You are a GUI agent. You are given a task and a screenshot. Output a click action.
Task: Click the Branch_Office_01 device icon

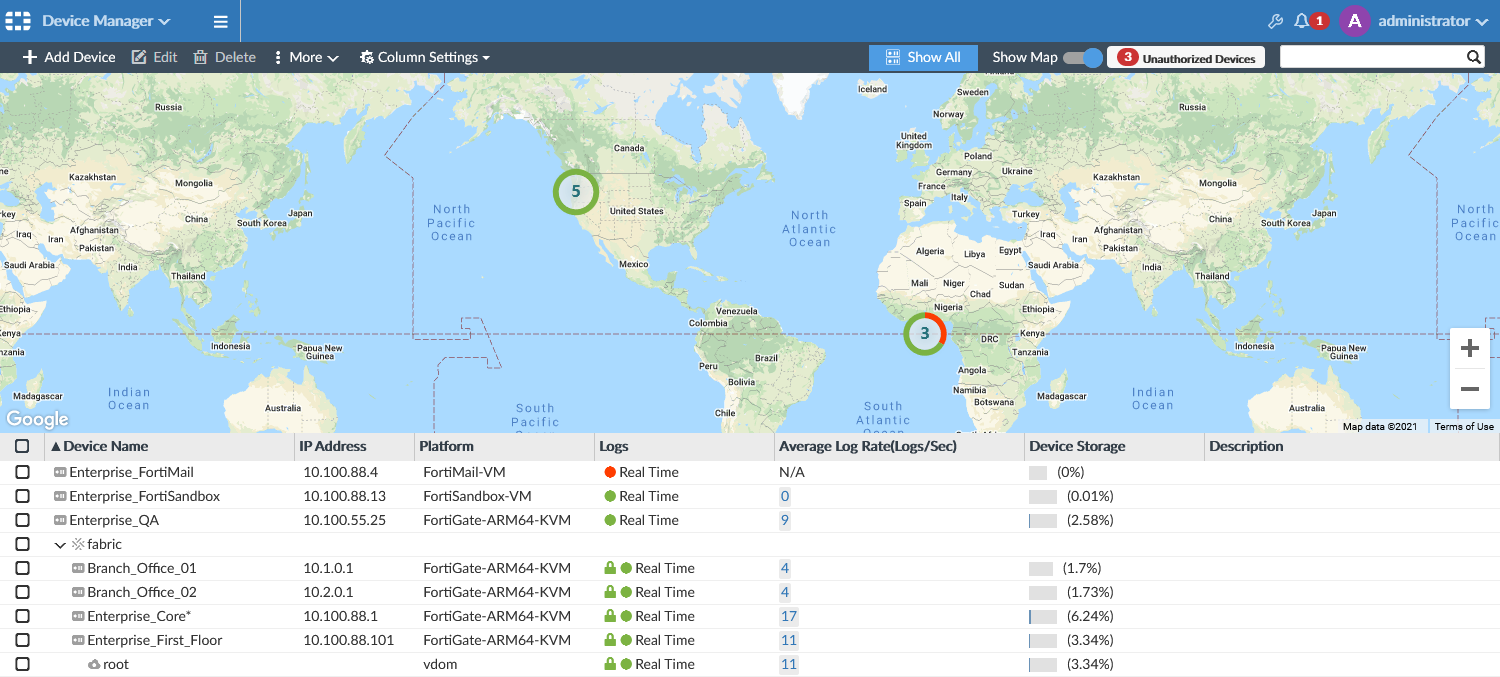[x=78, y=568]
